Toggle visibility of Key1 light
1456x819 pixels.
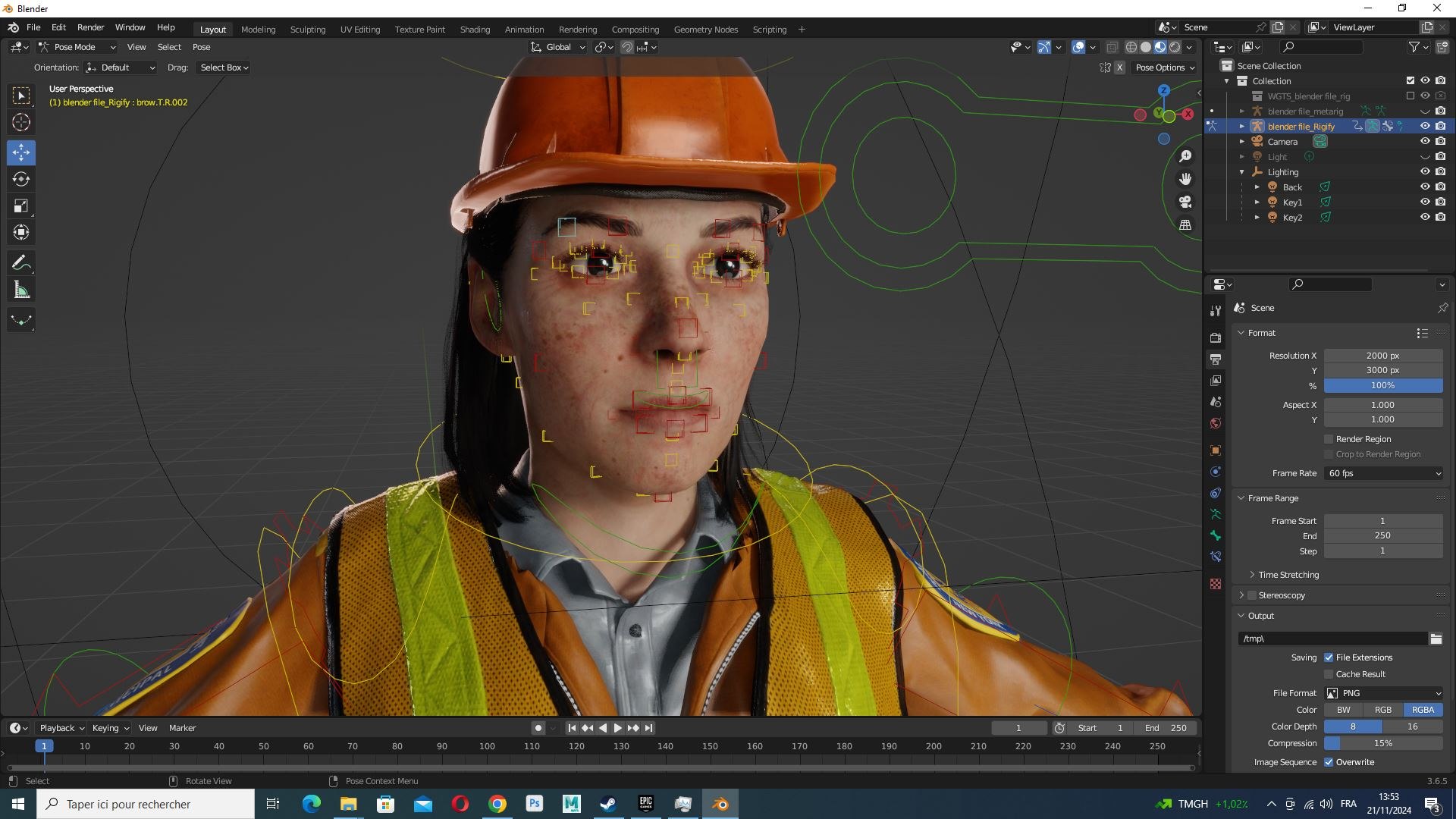coord(1425,202)
